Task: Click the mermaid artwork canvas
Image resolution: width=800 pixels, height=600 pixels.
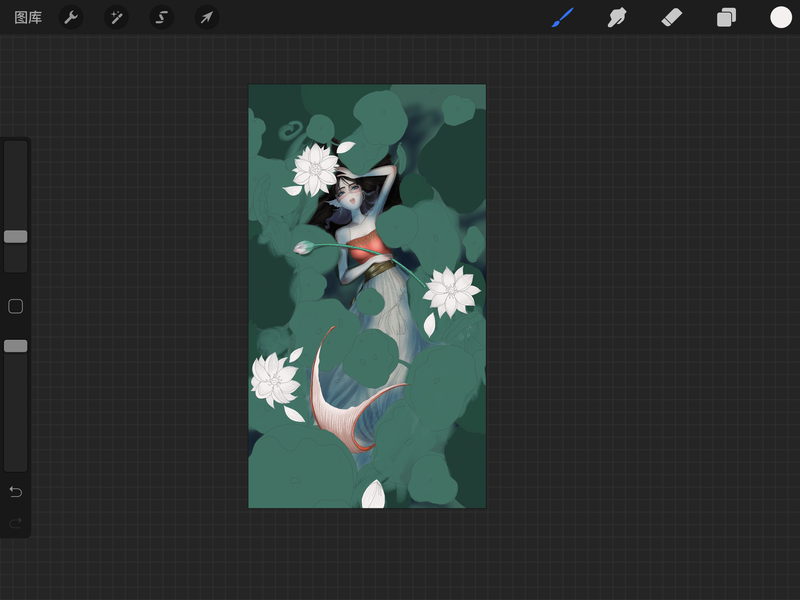Action: click(367, 296)
